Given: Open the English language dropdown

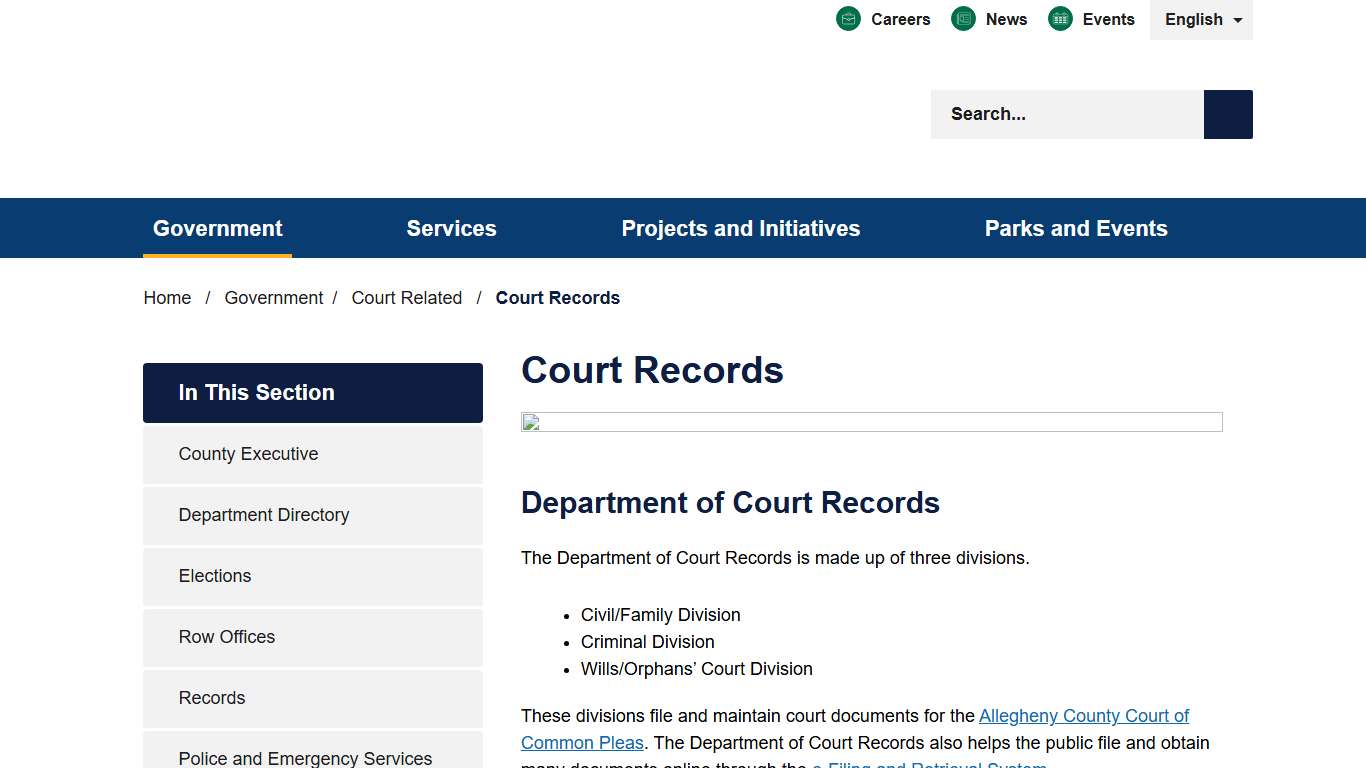Looking at the screenshot, I should tap(1194, 19).
